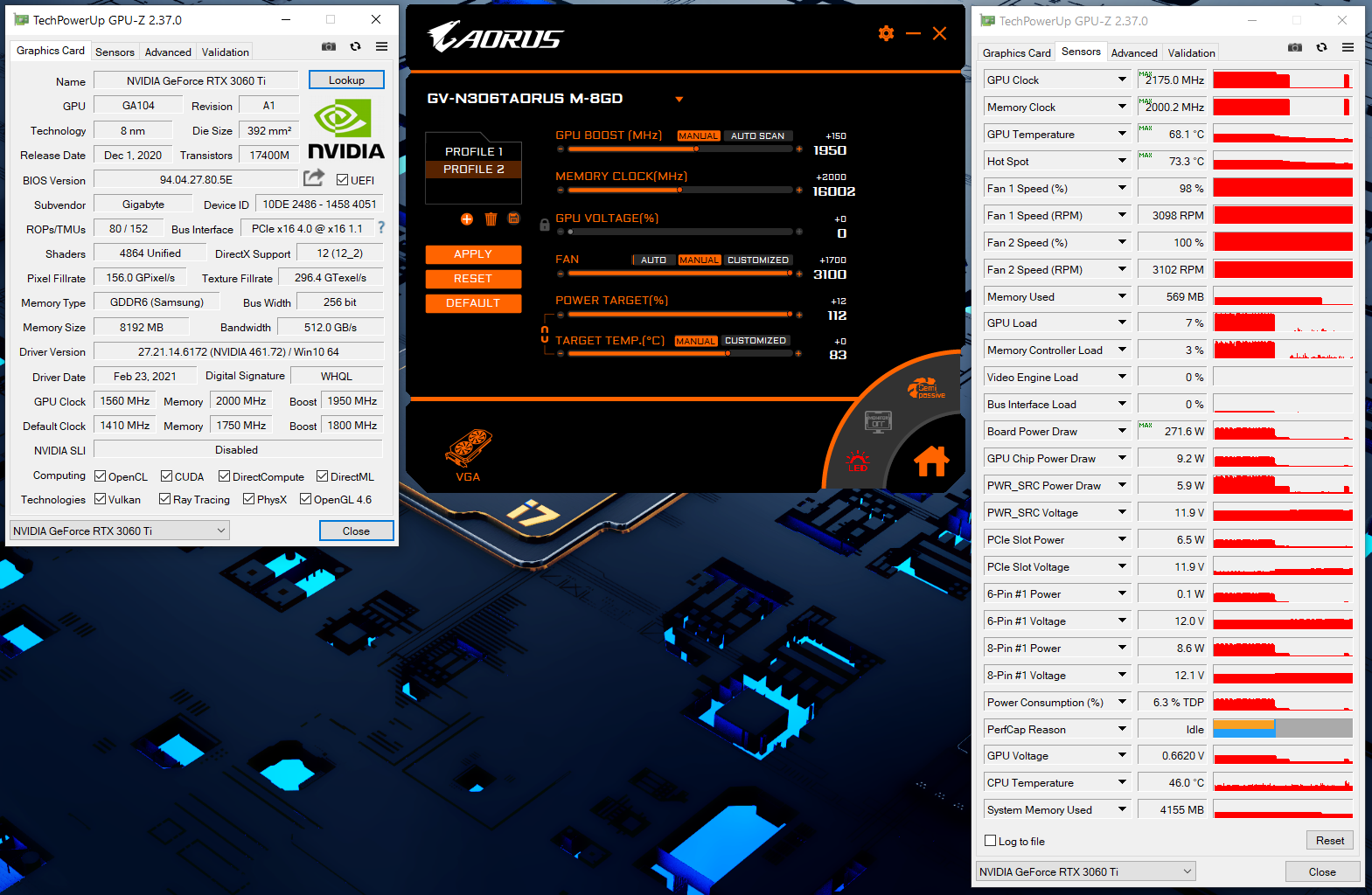
Task: Click the GPU Boost slider handle
Action: [696, 149]
